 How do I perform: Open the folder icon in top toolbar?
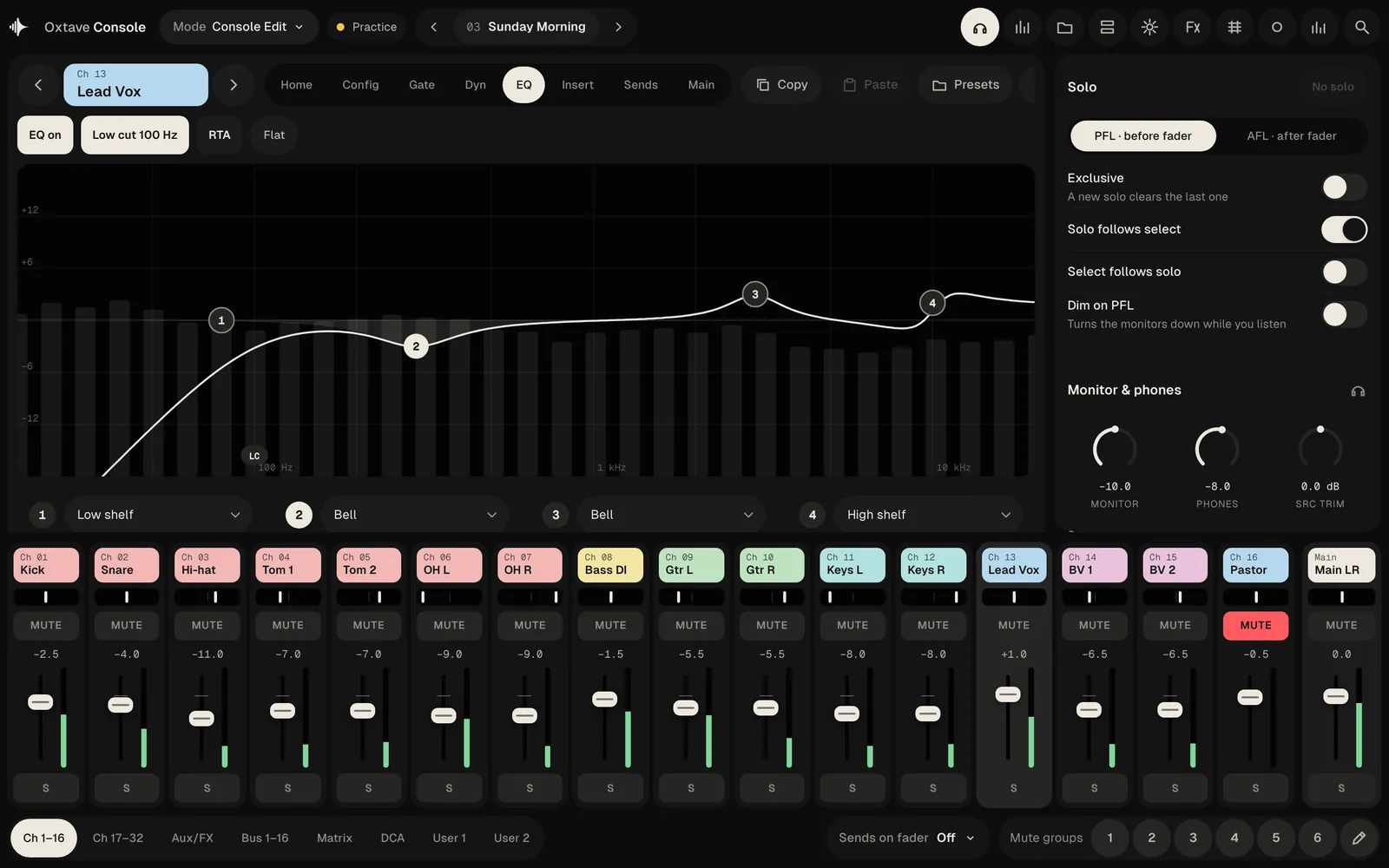[1064, 27]
